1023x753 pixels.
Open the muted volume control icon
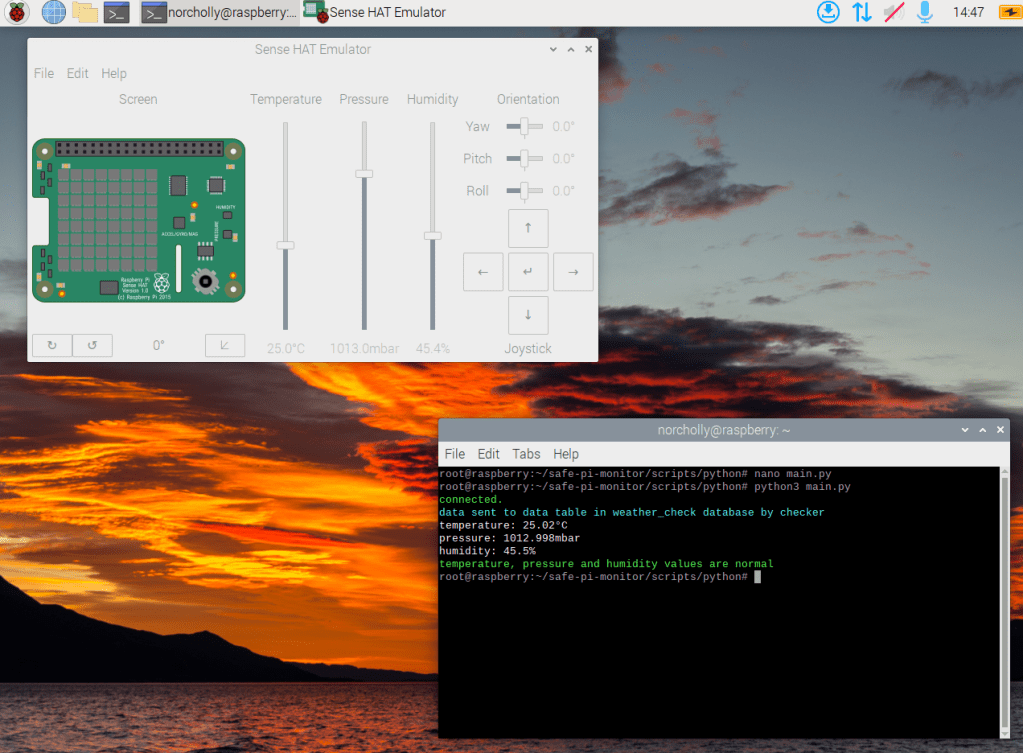pos(893,13)
